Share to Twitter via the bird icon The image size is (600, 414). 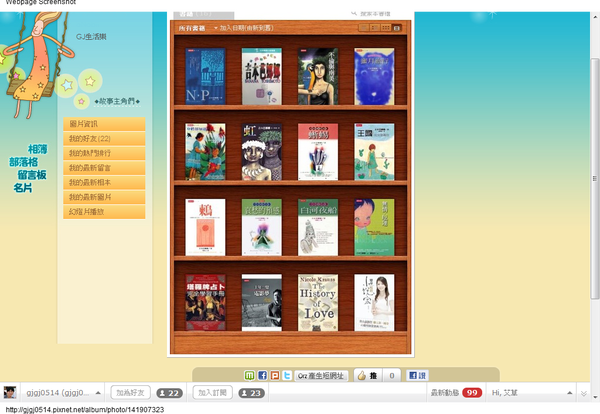pos(287,375)
